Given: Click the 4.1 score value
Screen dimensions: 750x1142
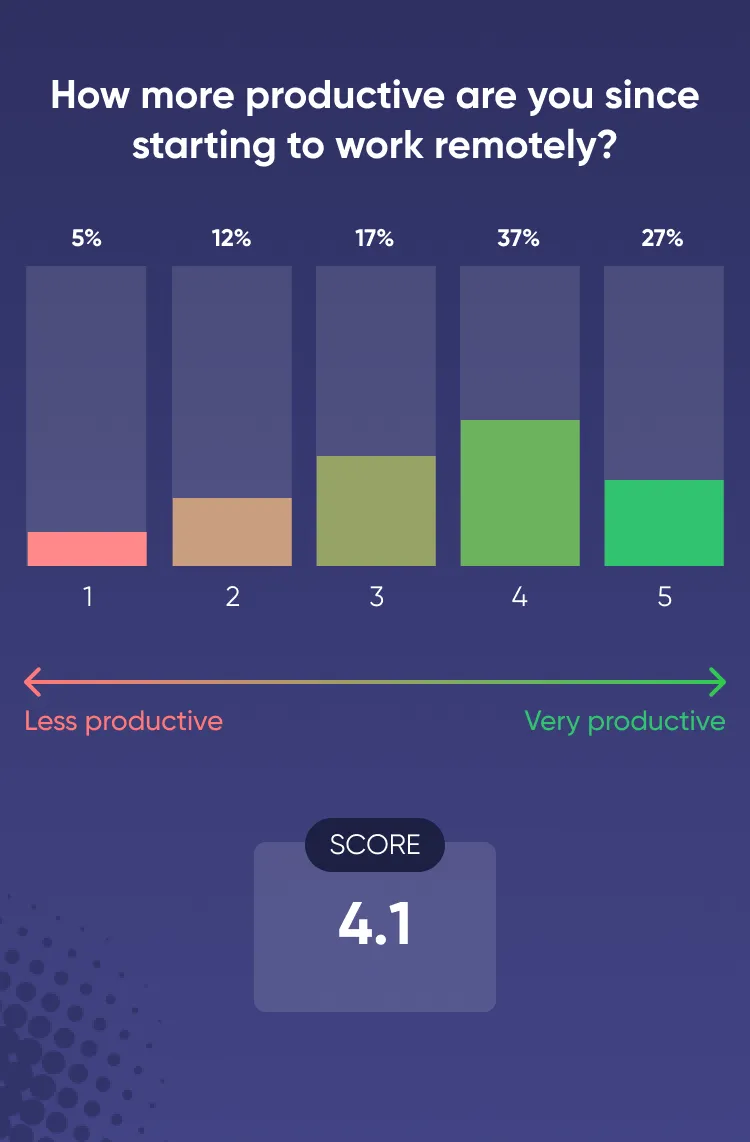Looking at the screenshot, I should pos(375,926).
